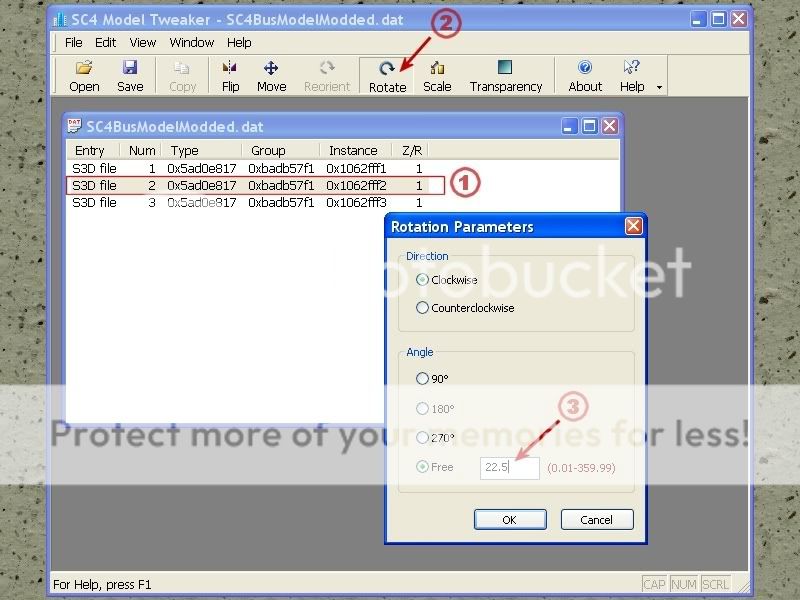Select S3D file row with instance 0x1062fff3
Image resolution: width=800 pixels, height=600 pixels.
tap(247, 203)
